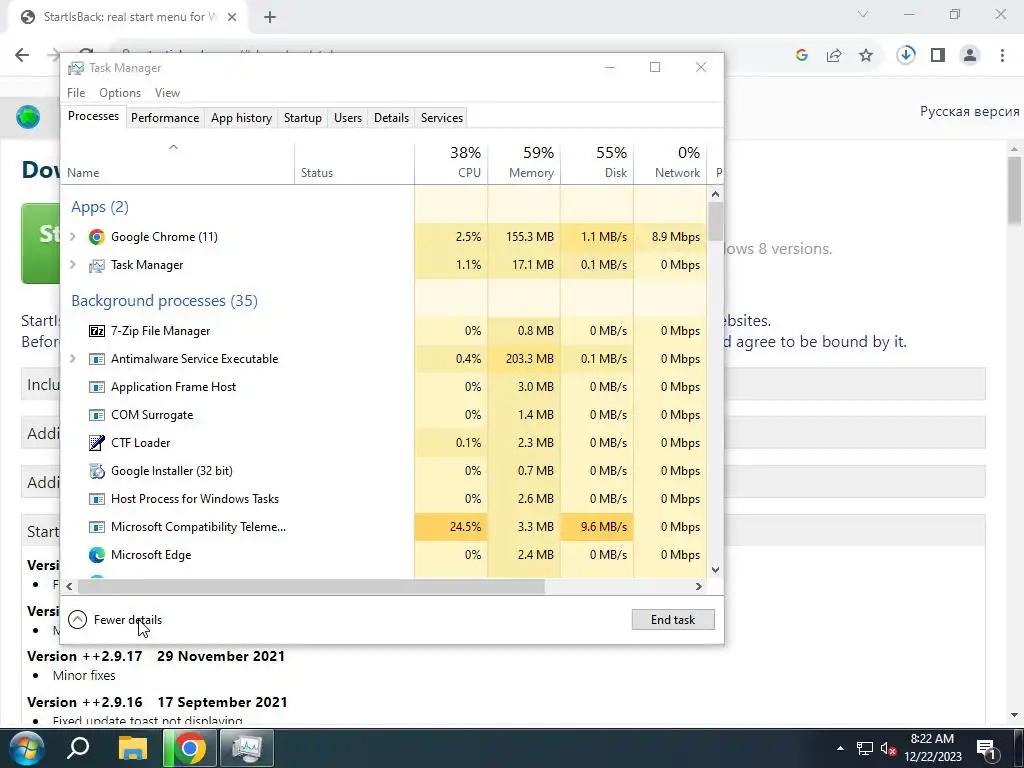Click the webpage vertical scrollbar thumb
The height and width of the screenshot is (768, 1024).
pos(1015,191)
